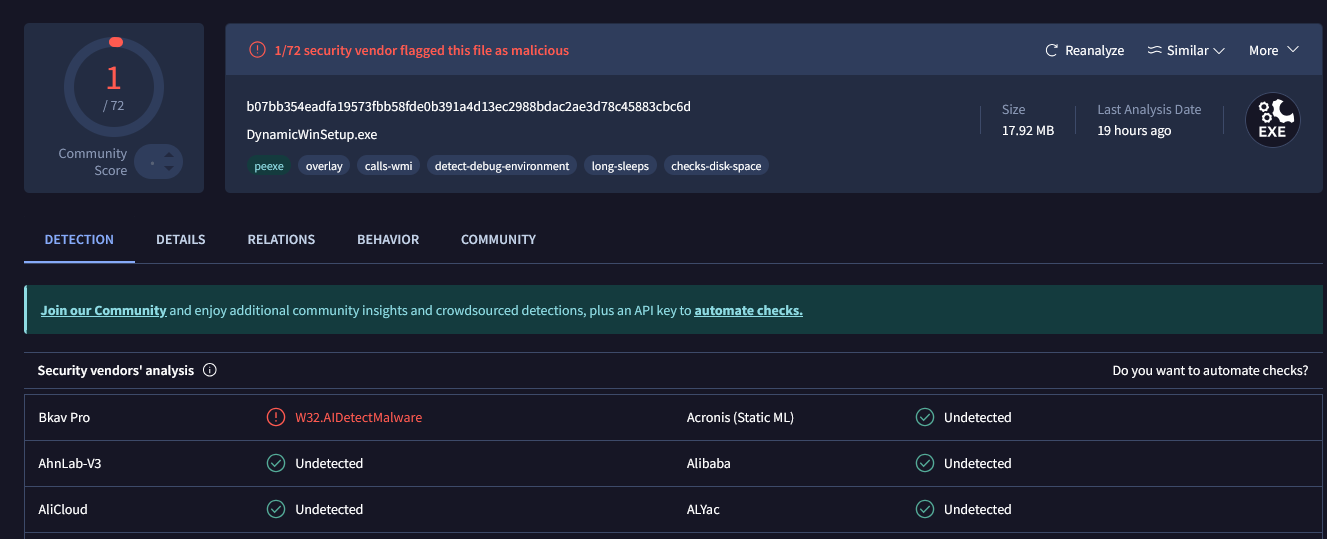The width and height of the screenshot is (1327, 539).
Task: Click AhnLab-V3's green undetected checkmark icon
Action: tap(276, 463)
